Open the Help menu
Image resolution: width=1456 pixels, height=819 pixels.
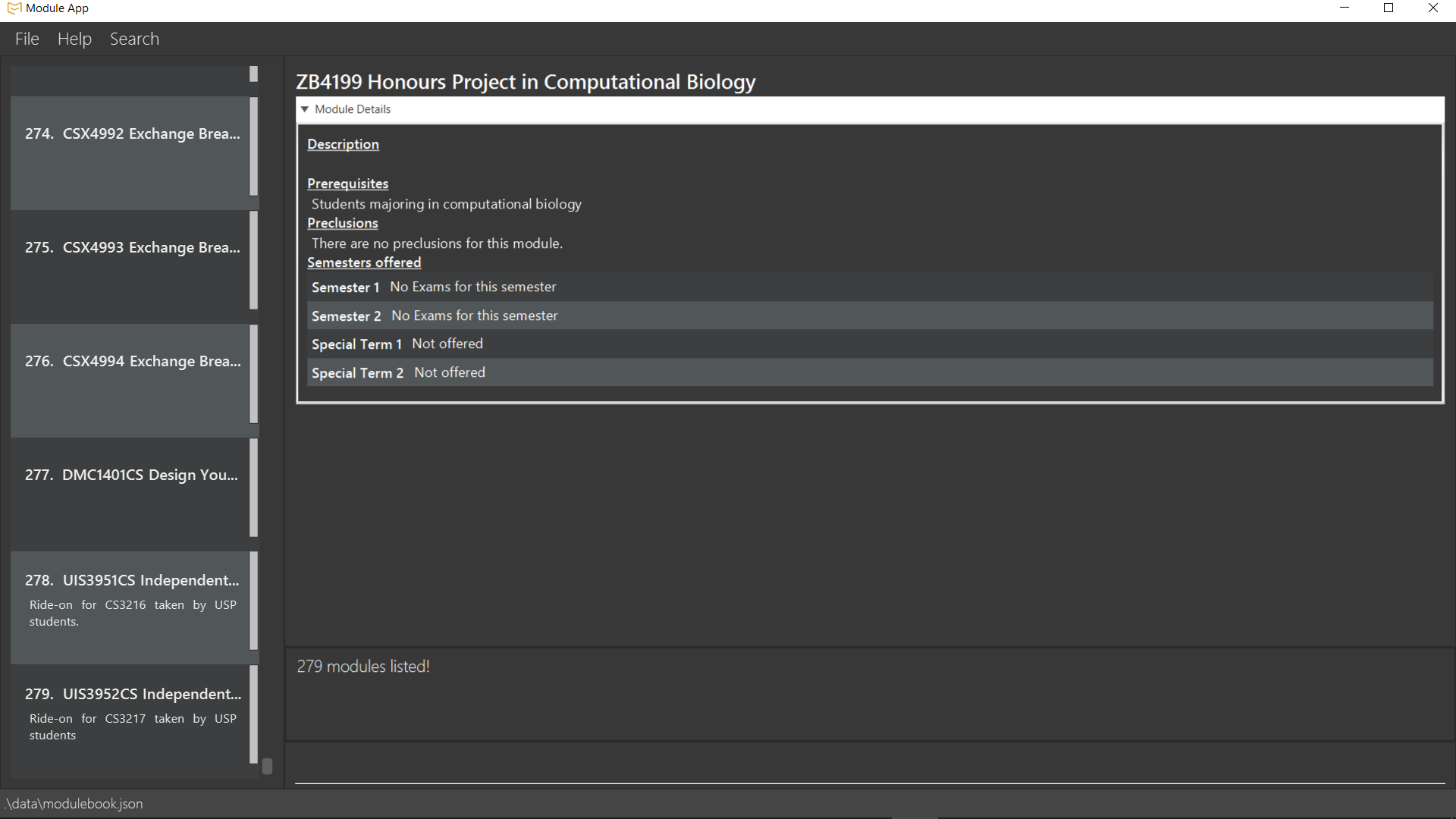click(x=74, y=39)
